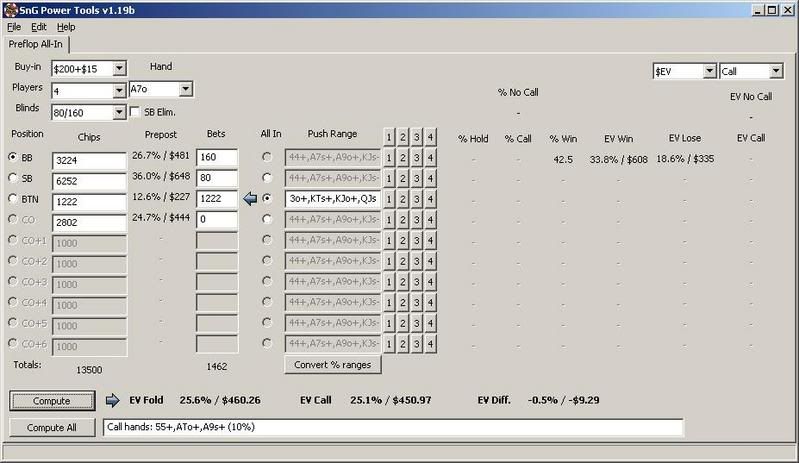Viewport: 799px width, 463px height.
Task: Open the Buy-in dropdown showing $200+$15
Action: (x=119, y=68)
